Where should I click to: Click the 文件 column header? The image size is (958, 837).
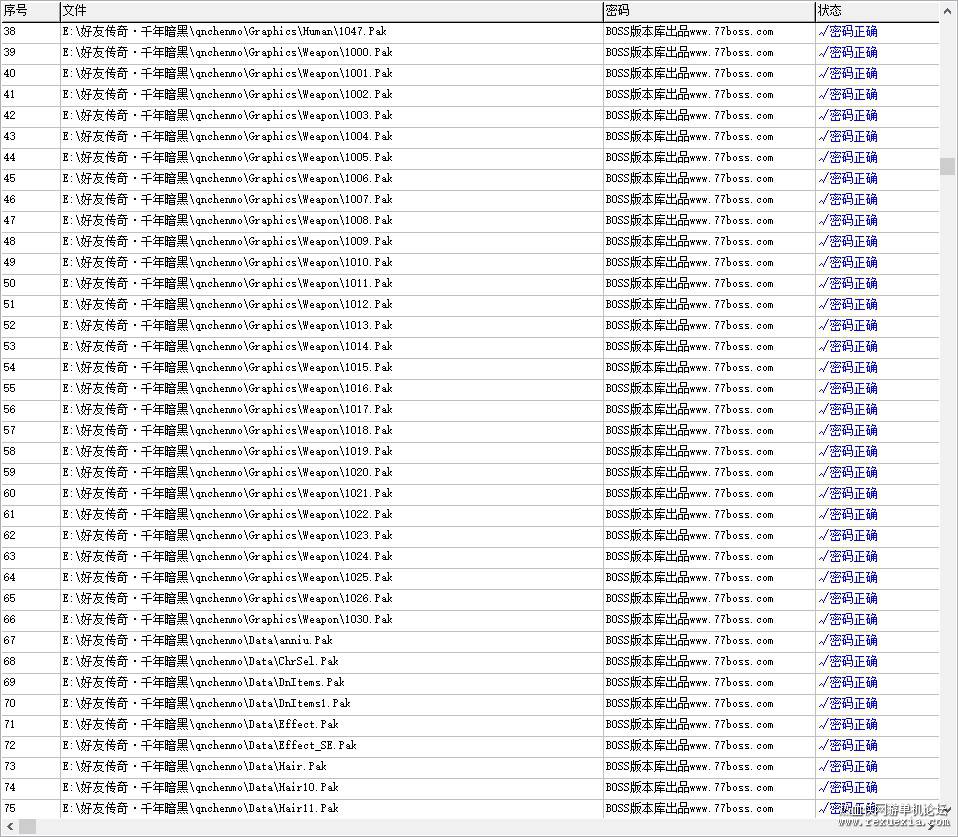(x=331, y=10)
